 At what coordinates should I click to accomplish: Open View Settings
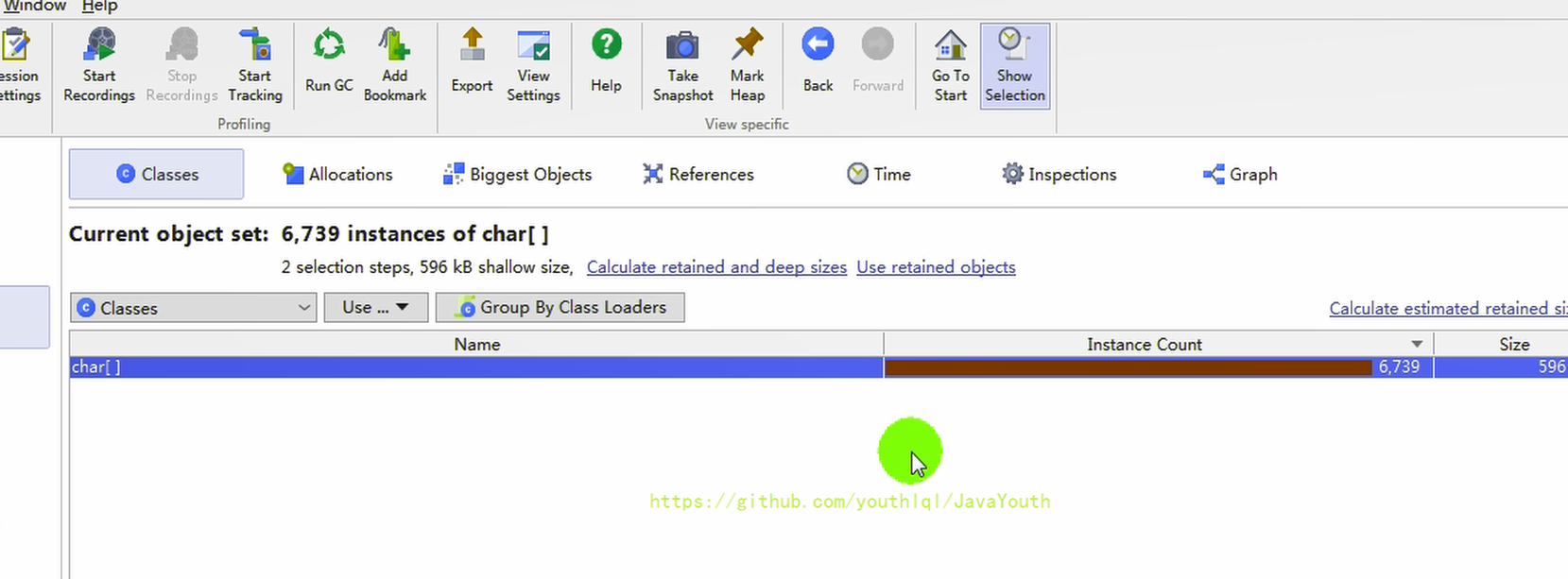pyautogui.click(x=533, y=66)
